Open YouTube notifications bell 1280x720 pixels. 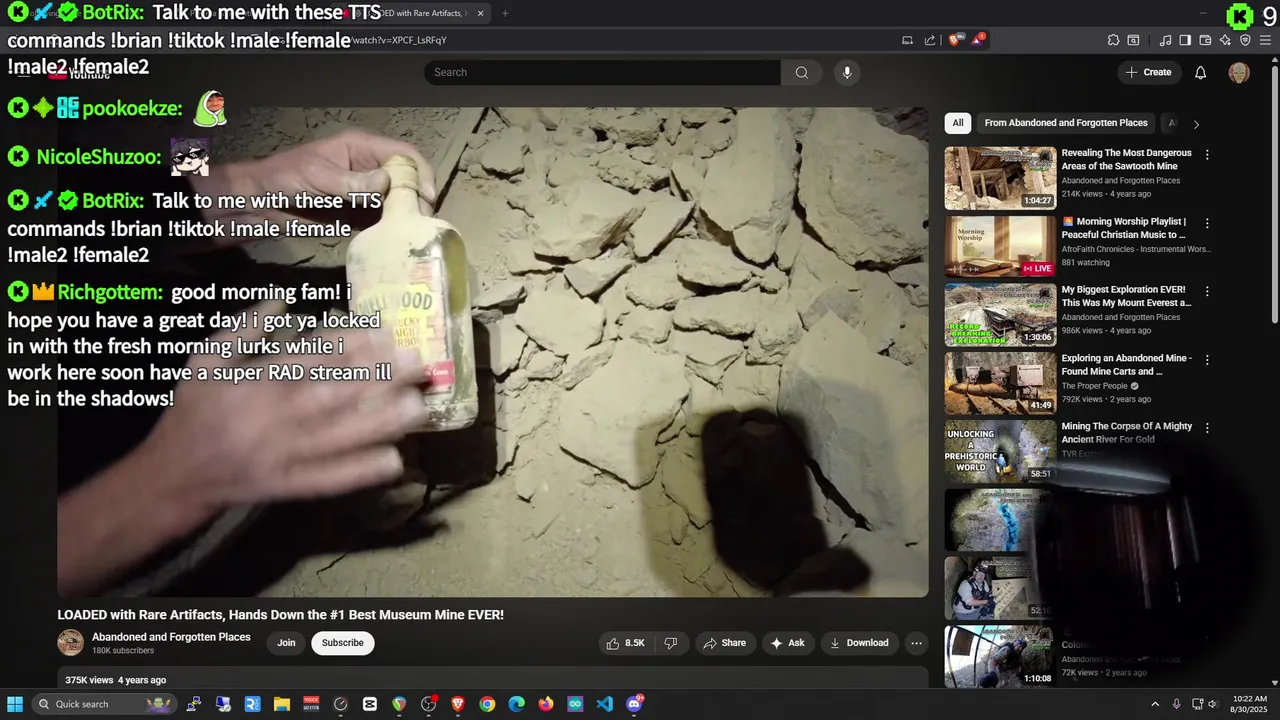point(1201,72)
